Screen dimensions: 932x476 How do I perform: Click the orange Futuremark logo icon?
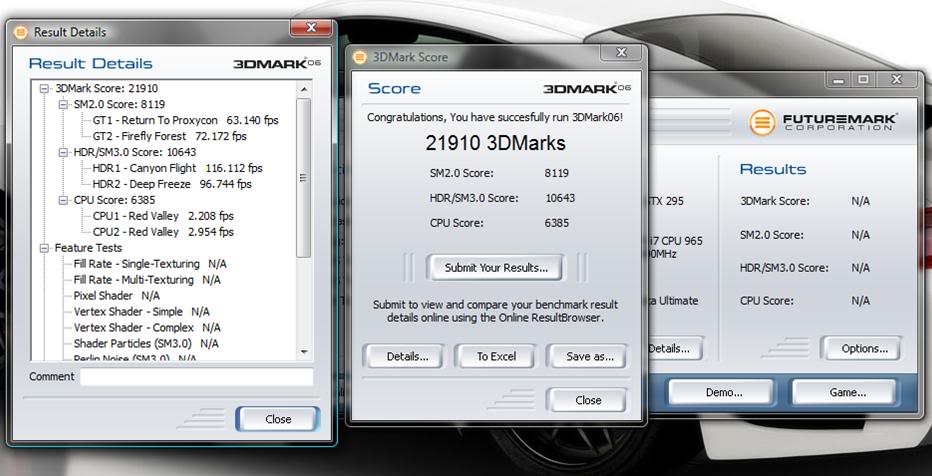[x=763, y=123]
